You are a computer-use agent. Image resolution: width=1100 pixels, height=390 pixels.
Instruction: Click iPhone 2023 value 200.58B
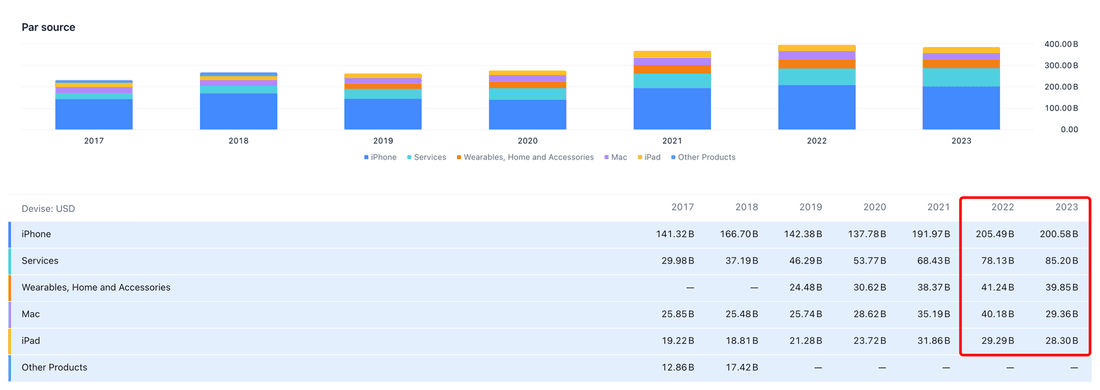pyautogui.click(x=1059, y=234)
